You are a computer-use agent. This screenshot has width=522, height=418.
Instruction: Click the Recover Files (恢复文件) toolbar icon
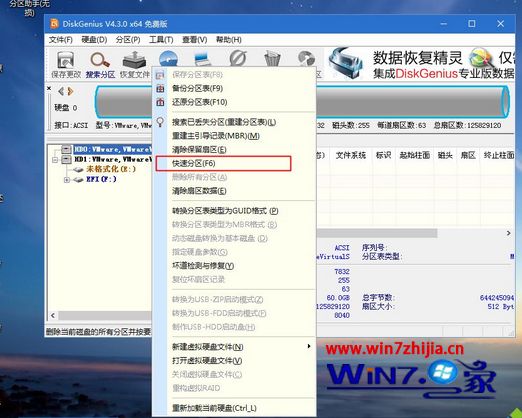click(x=134, y=65)
